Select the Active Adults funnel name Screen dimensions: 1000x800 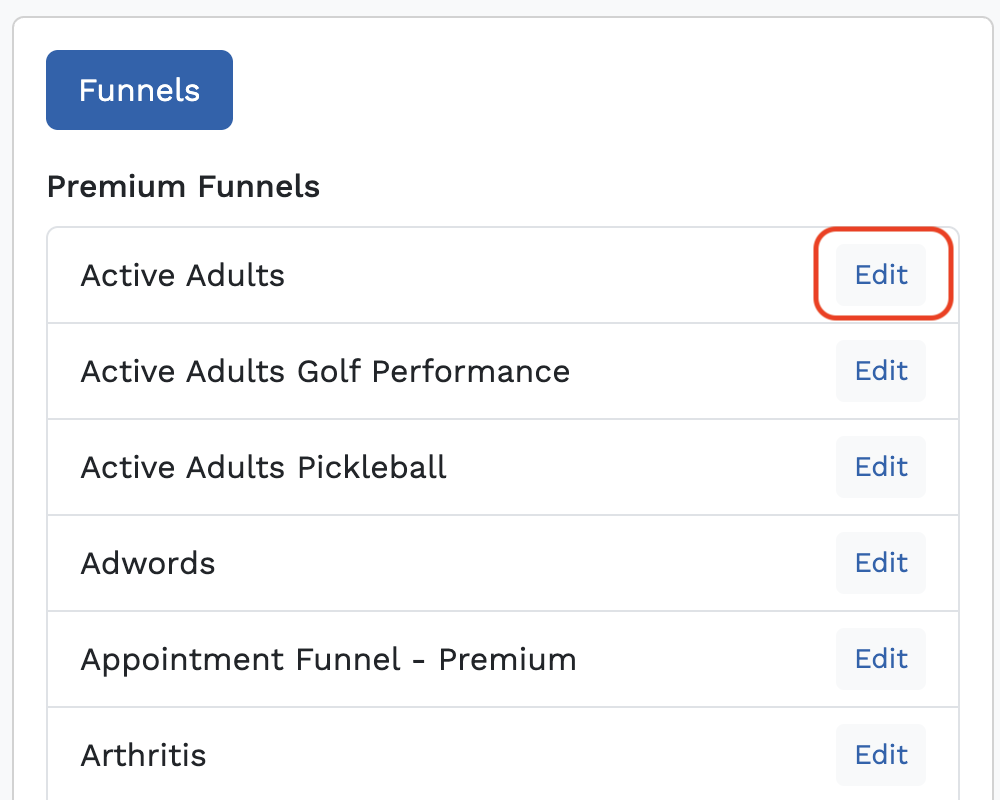(182, 275)
